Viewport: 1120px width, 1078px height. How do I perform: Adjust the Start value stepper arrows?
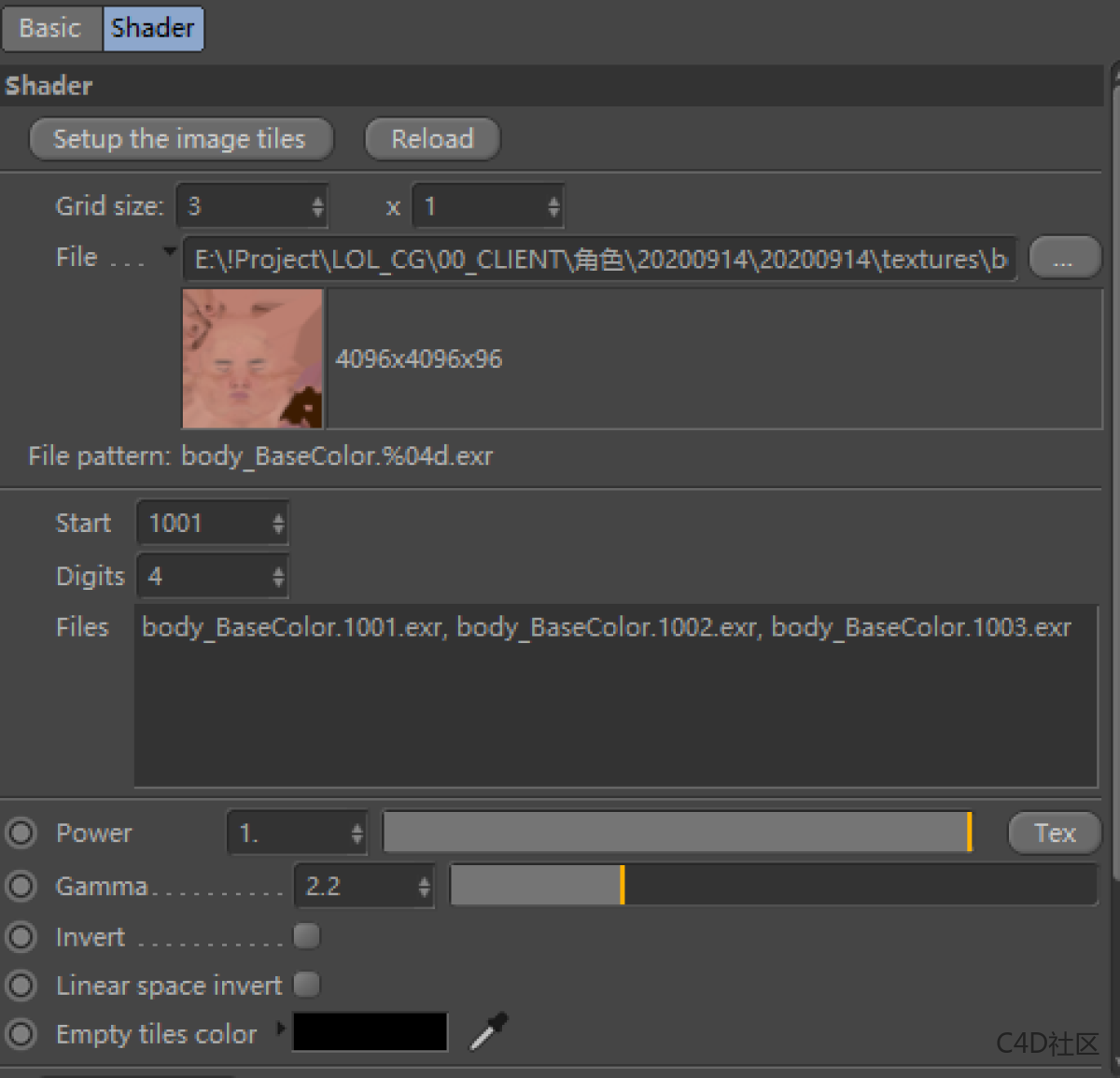click(x=278, y=524)
